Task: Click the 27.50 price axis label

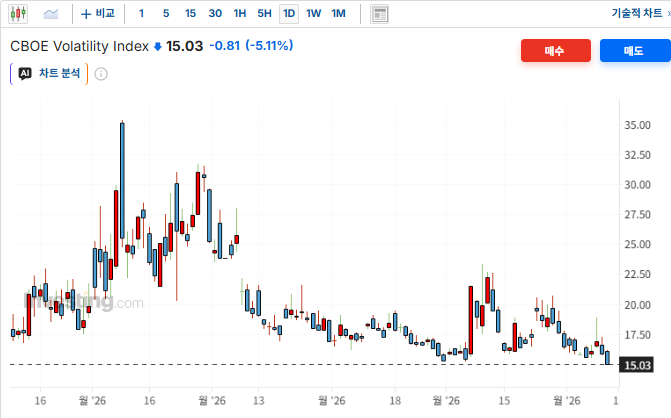Action: (x=637, y=214)
